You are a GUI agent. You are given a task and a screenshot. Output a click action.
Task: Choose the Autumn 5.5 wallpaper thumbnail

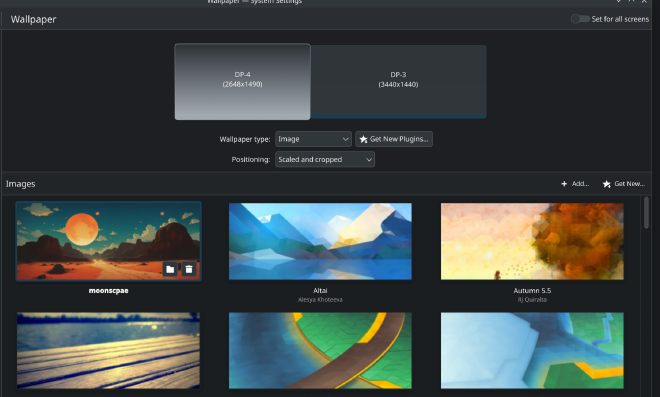[532, 241]
